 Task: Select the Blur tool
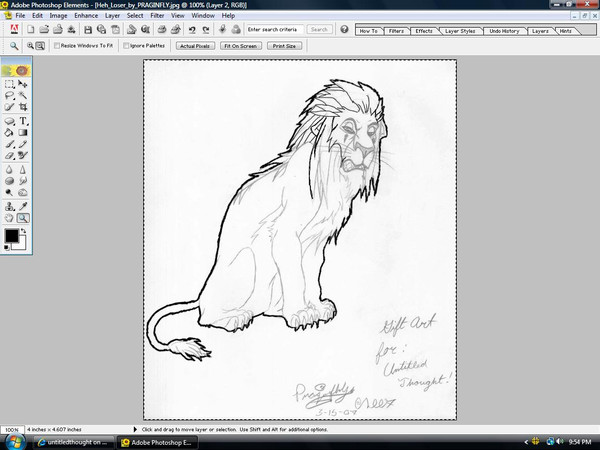click(10, 170)
